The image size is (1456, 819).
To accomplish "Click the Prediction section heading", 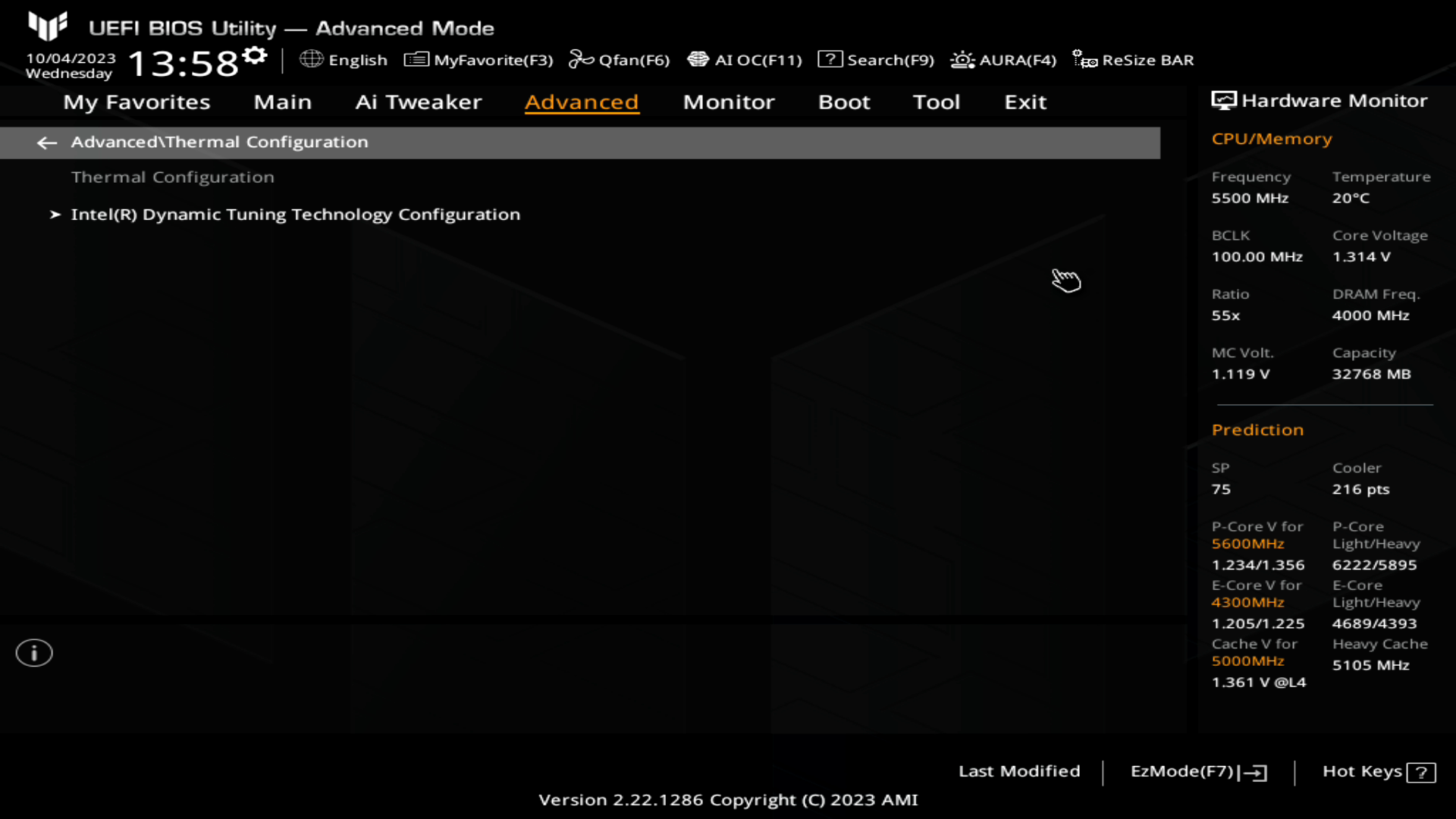I will 1257,430.
